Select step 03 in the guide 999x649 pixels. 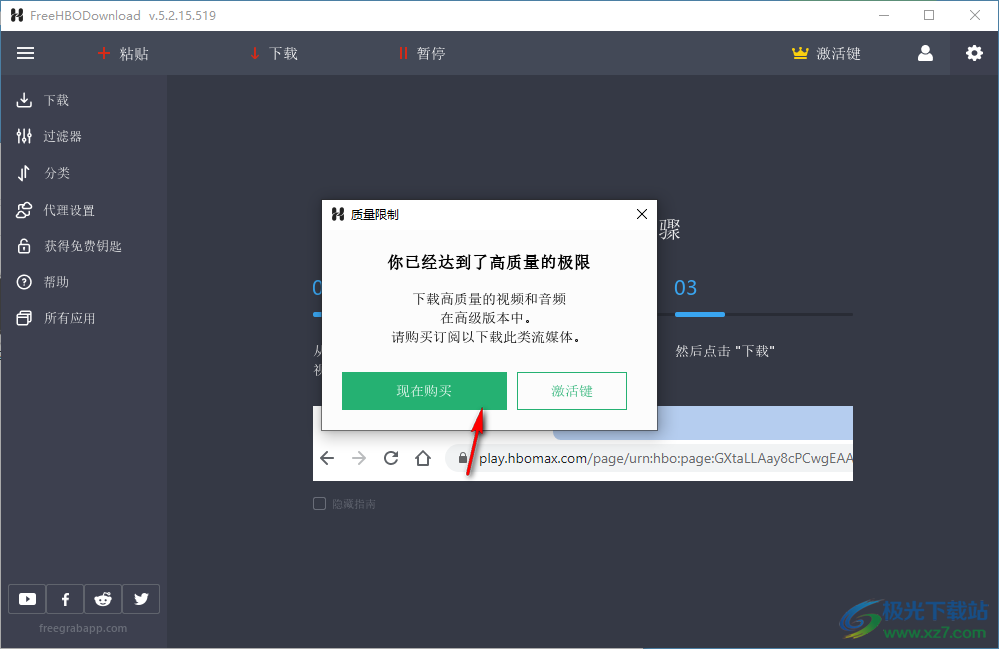tap(686, 288)
